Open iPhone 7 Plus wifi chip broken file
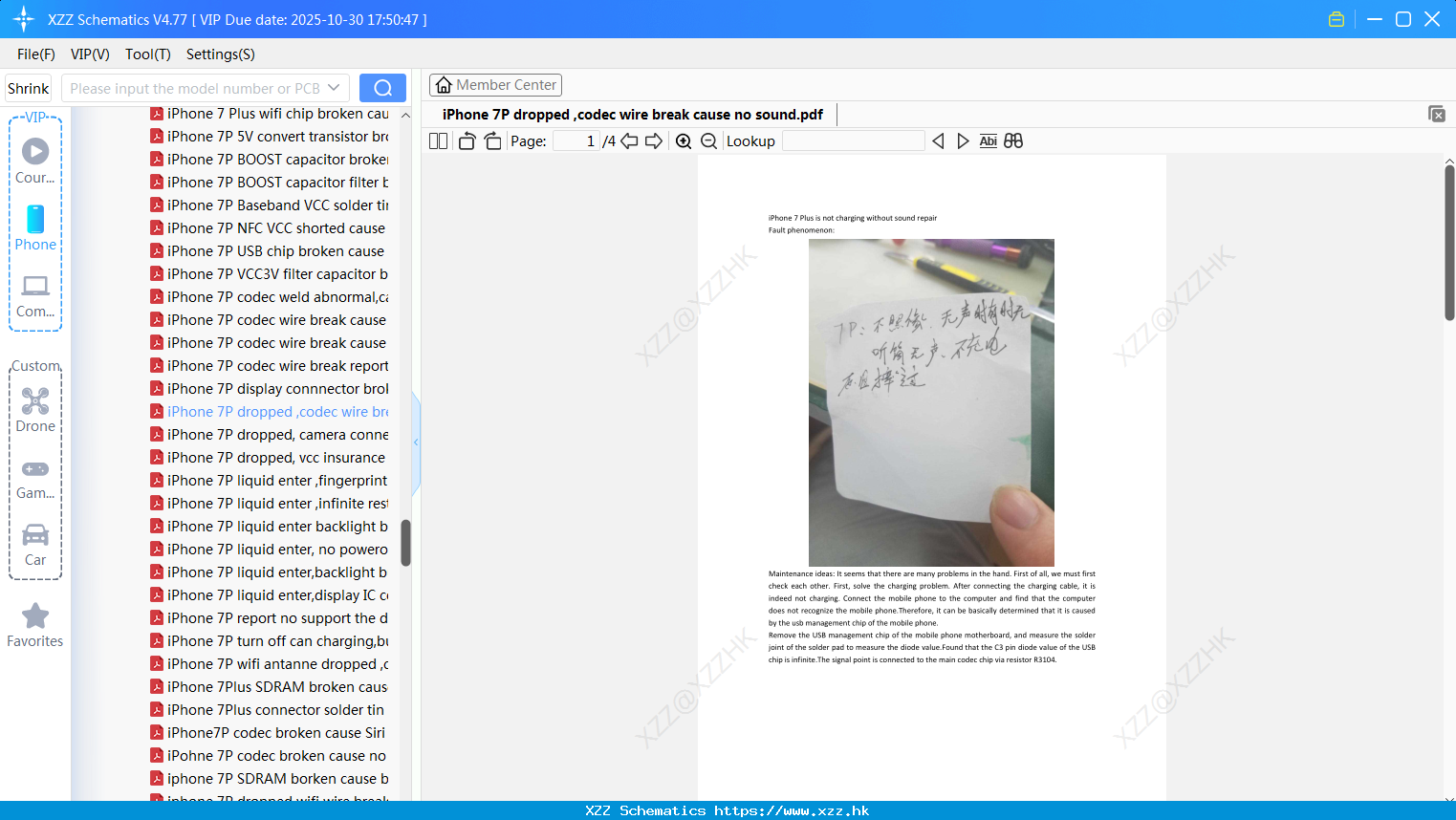The width and height of the screenshot is (1456, 820). point(270,114)
